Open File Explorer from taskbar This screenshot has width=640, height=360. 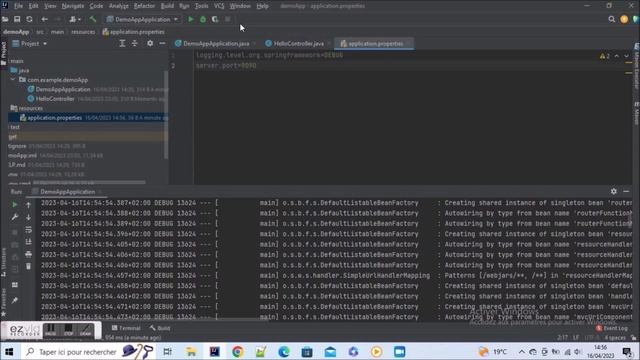191,351
